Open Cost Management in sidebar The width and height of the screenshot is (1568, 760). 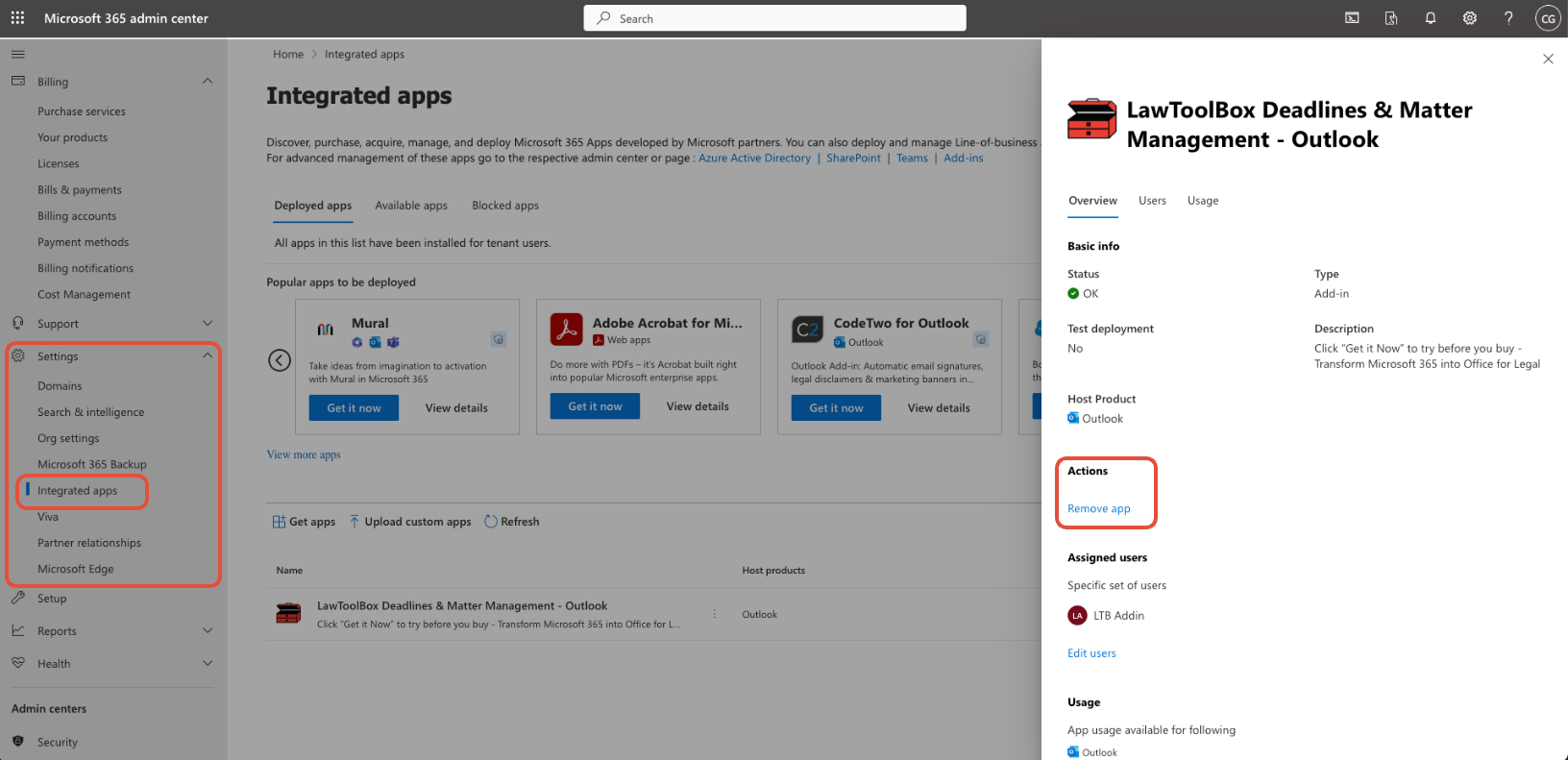tap(84, 295)
